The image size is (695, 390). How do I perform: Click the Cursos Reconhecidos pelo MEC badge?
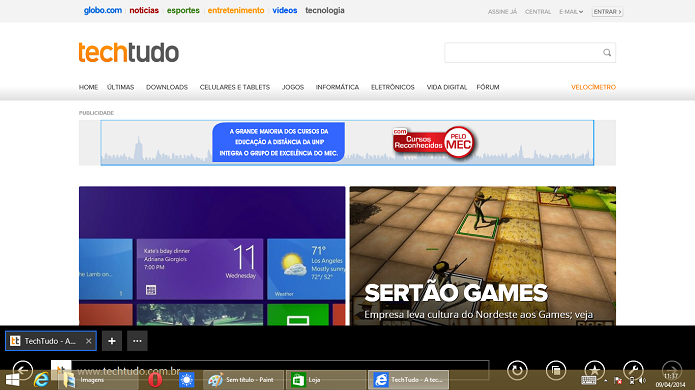pyautogui.click(x=434, y=143)
